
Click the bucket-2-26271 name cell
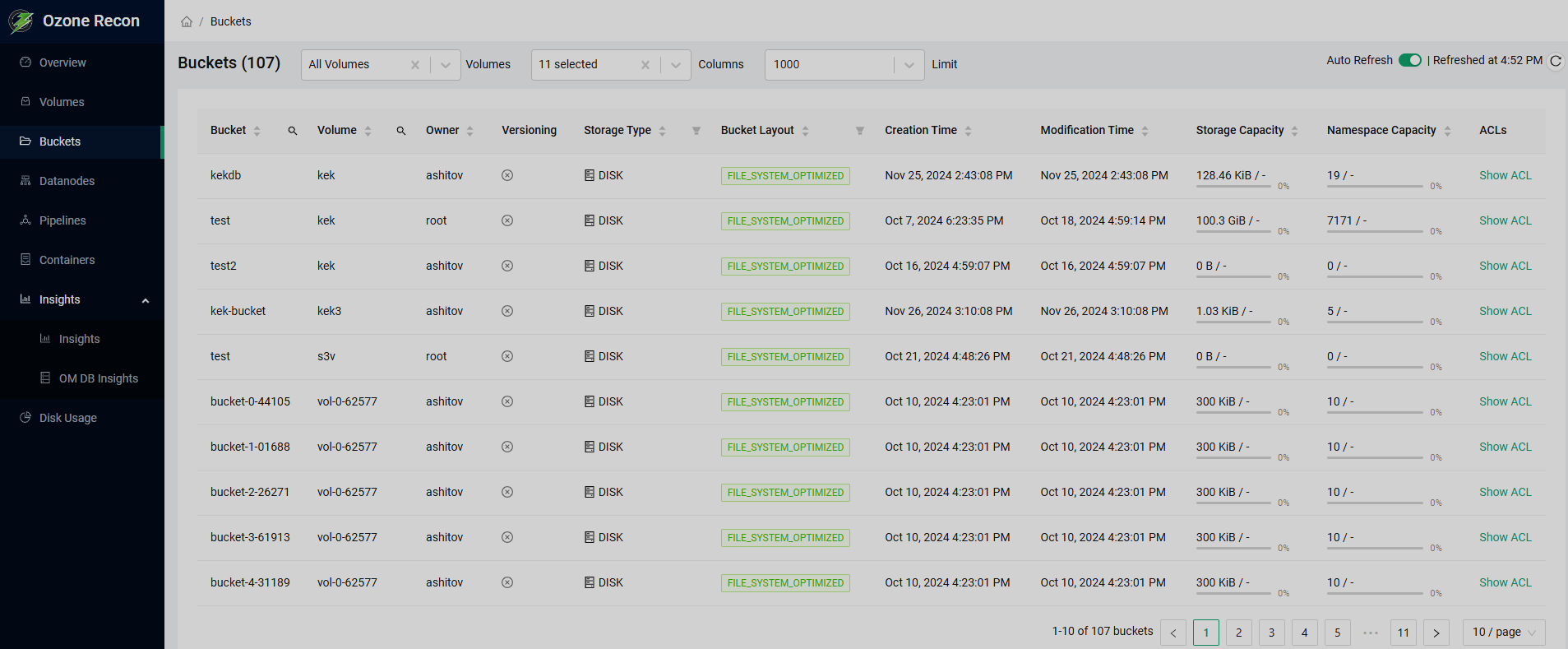[250, 492]
